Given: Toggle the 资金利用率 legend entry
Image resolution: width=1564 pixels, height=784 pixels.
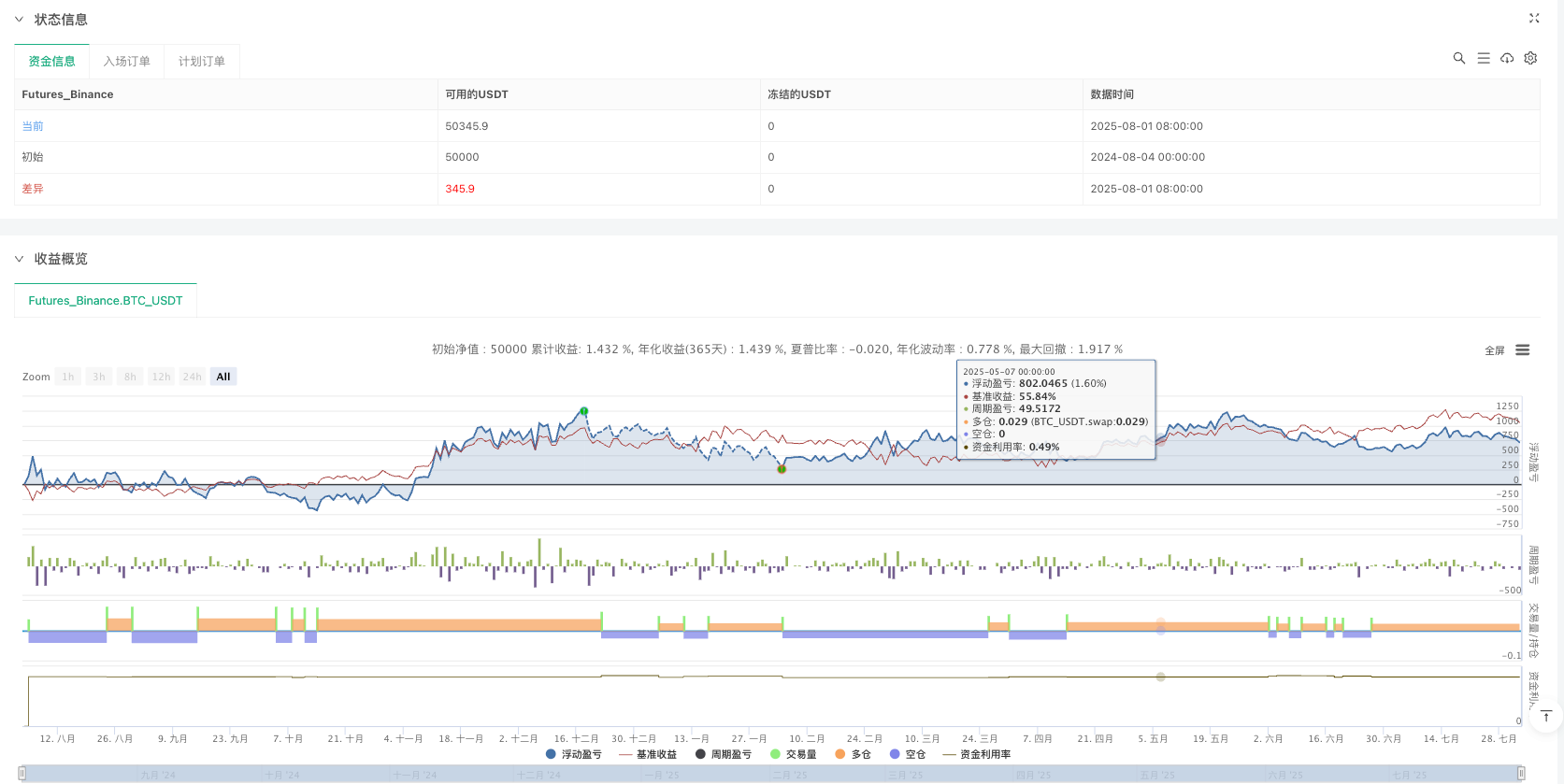Looking at the screenshot, I should (x=977, y=754).
